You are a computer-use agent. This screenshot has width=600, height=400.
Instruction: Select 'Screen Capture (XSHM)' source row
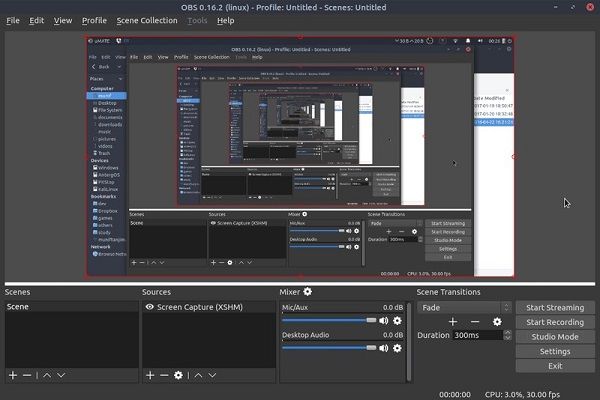(209, 307)
